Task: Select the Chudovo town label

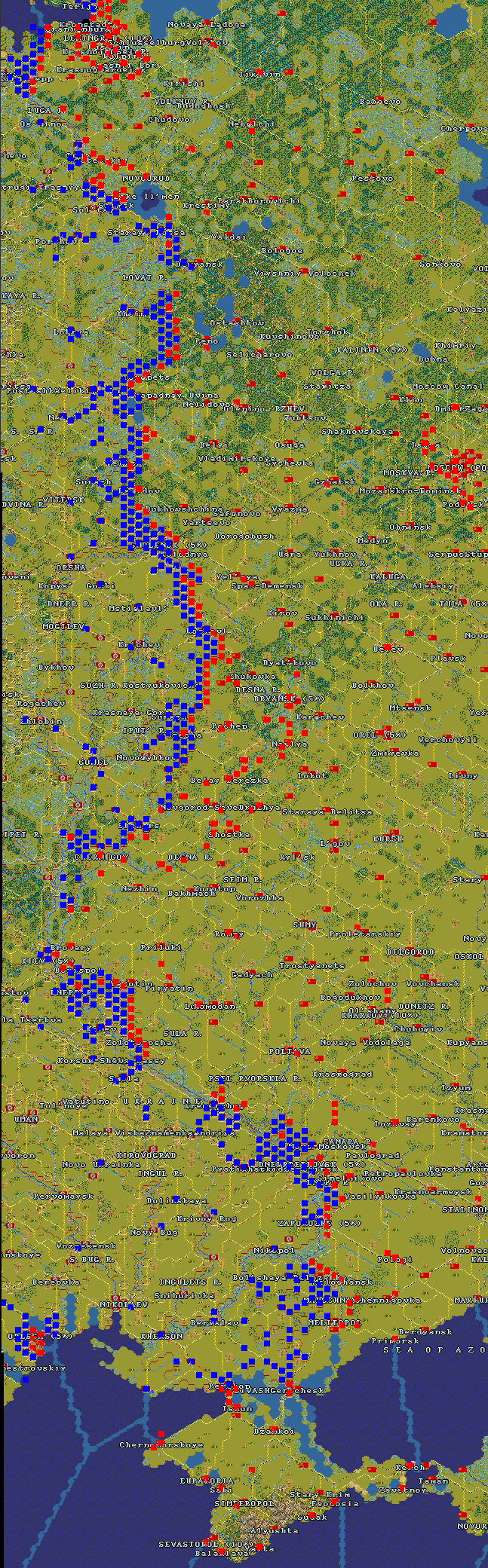Action: point(169,120)
